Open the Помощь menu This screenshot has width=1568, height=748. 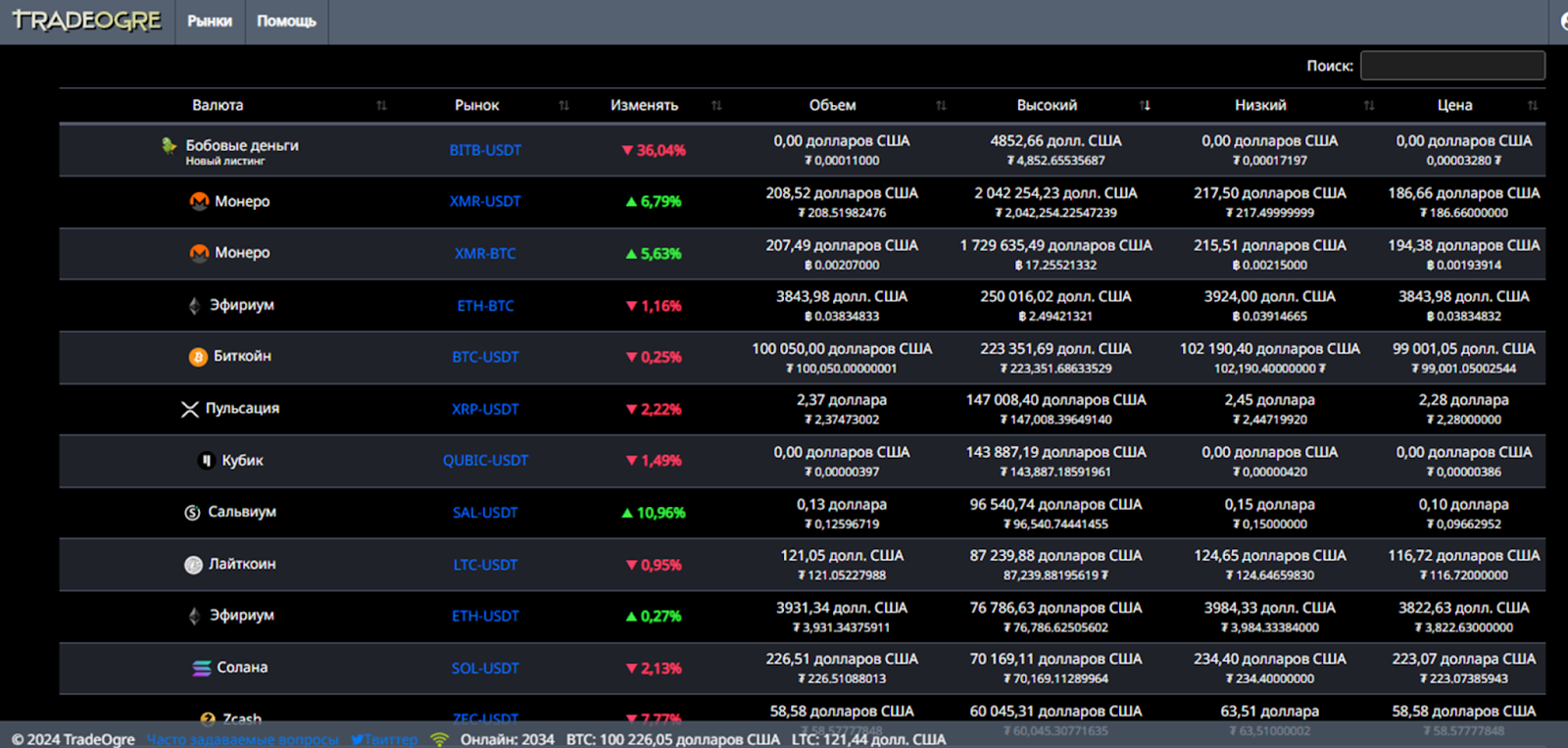tap(286, 22)
